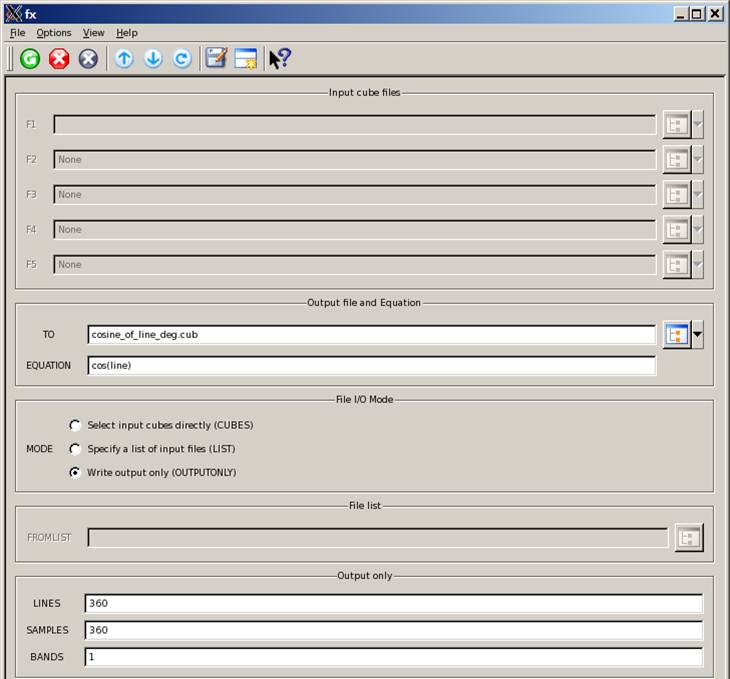Click the FROMLIST file browse button
Viewport: 730px width, 679px height.
(x=689, y=538)
